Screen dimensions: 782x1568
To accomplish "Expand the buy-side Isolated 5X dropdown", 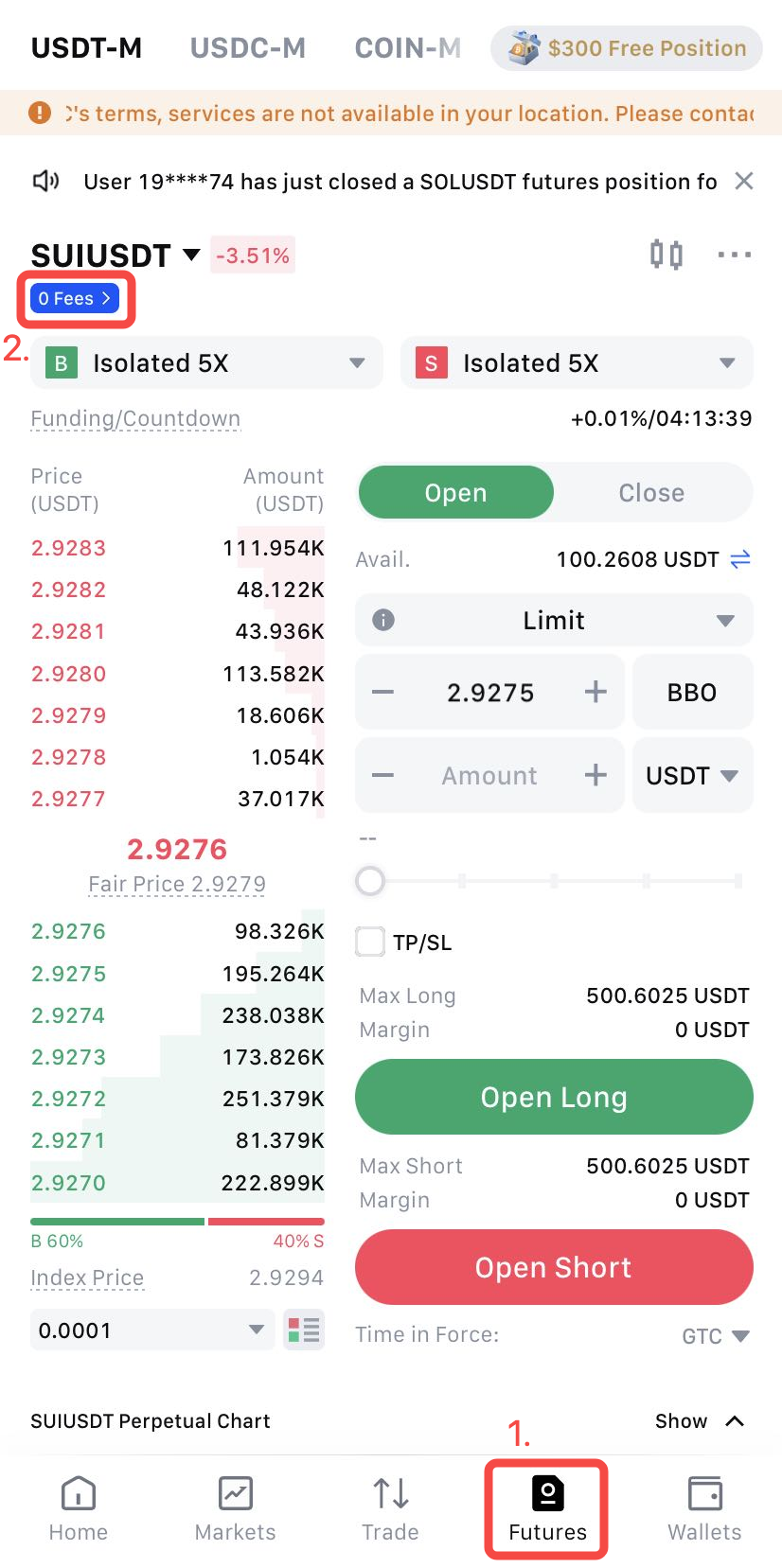I will point(206,362).
